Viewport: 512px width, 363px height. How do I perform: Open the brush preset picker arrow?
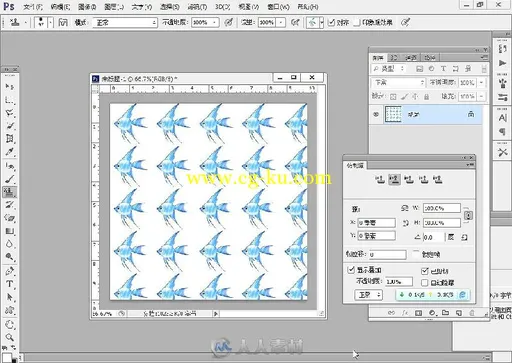[50, 22]
